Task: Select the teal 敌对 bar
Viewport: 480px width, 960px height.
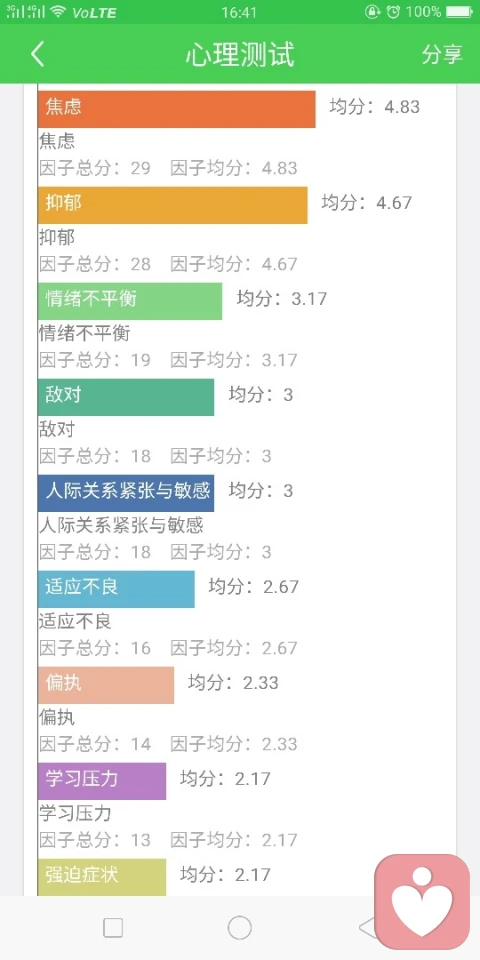Action: pos(126,397)
